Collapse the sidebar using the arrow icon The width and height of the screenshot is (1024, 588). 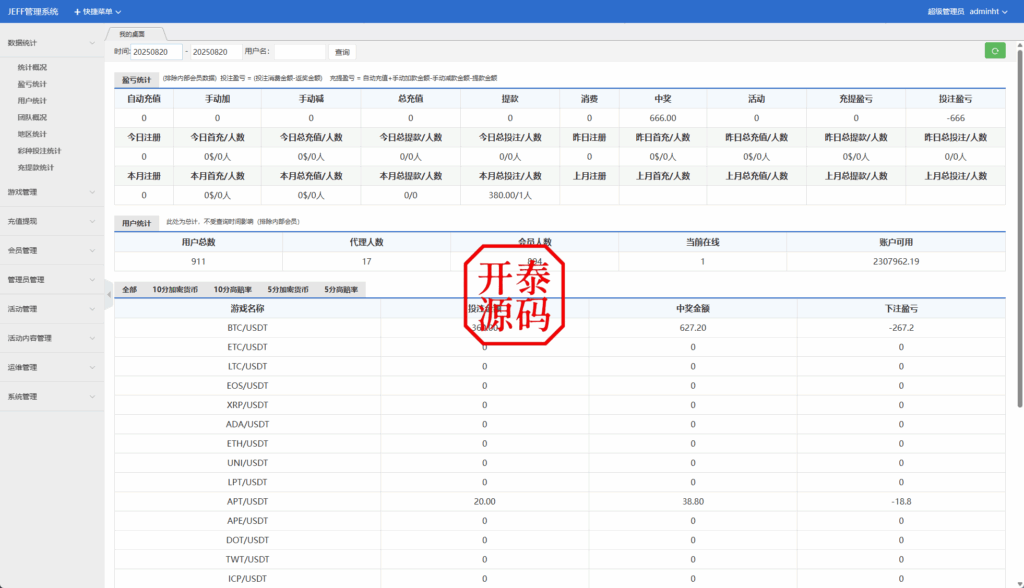[110, 295]
